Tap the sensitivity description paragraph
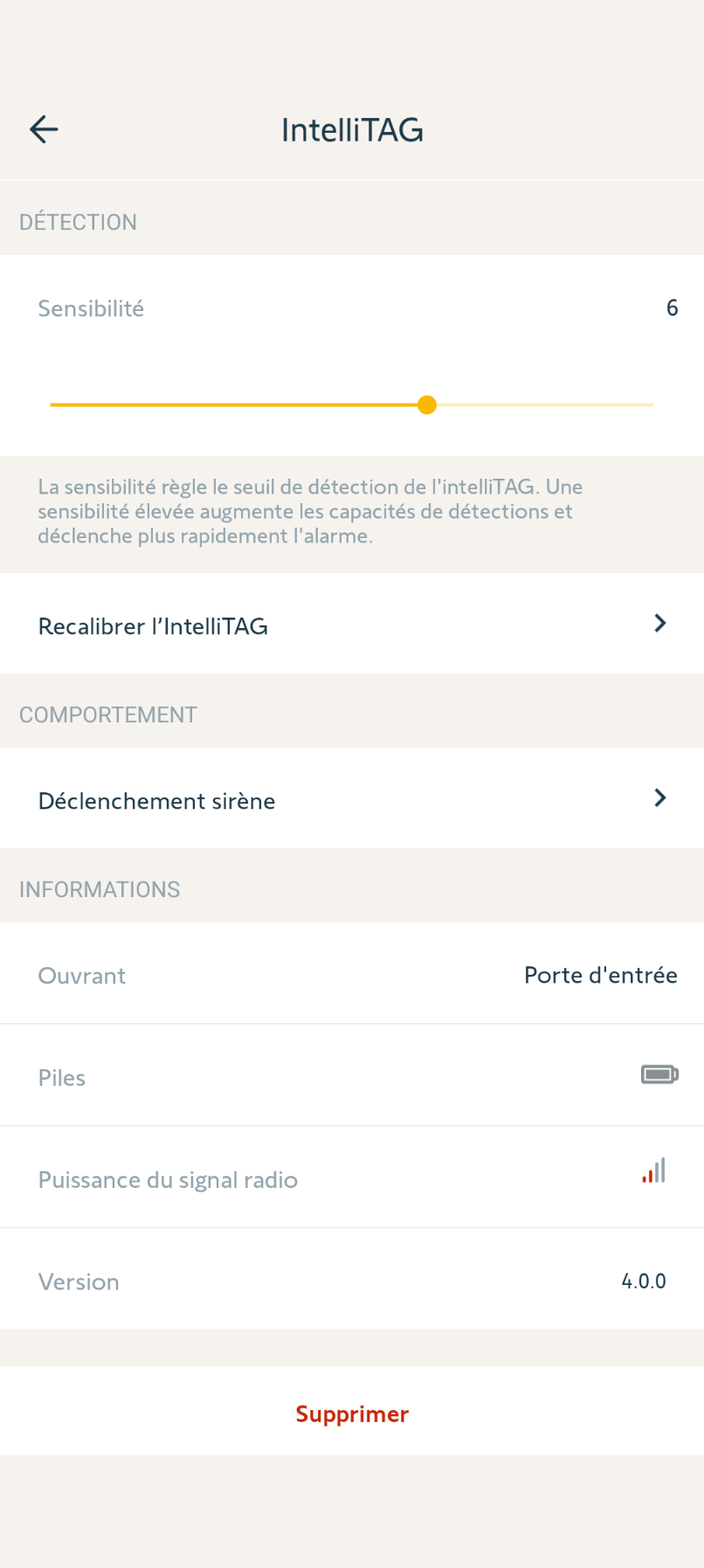The height and width of the screenshot is (1568, 704). [310, 512]
